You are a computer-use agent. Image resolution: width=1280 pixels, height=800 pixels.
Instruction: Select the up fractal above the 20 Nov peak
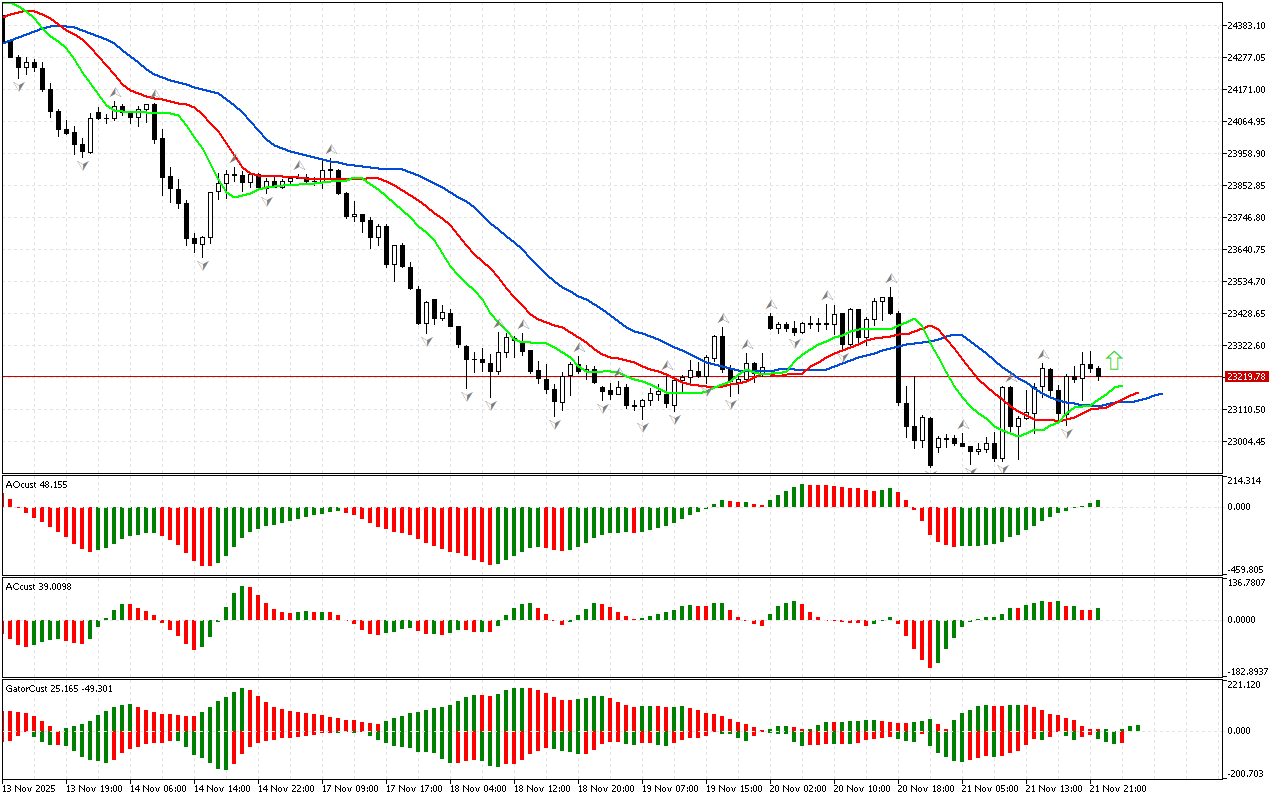point(889,278)
